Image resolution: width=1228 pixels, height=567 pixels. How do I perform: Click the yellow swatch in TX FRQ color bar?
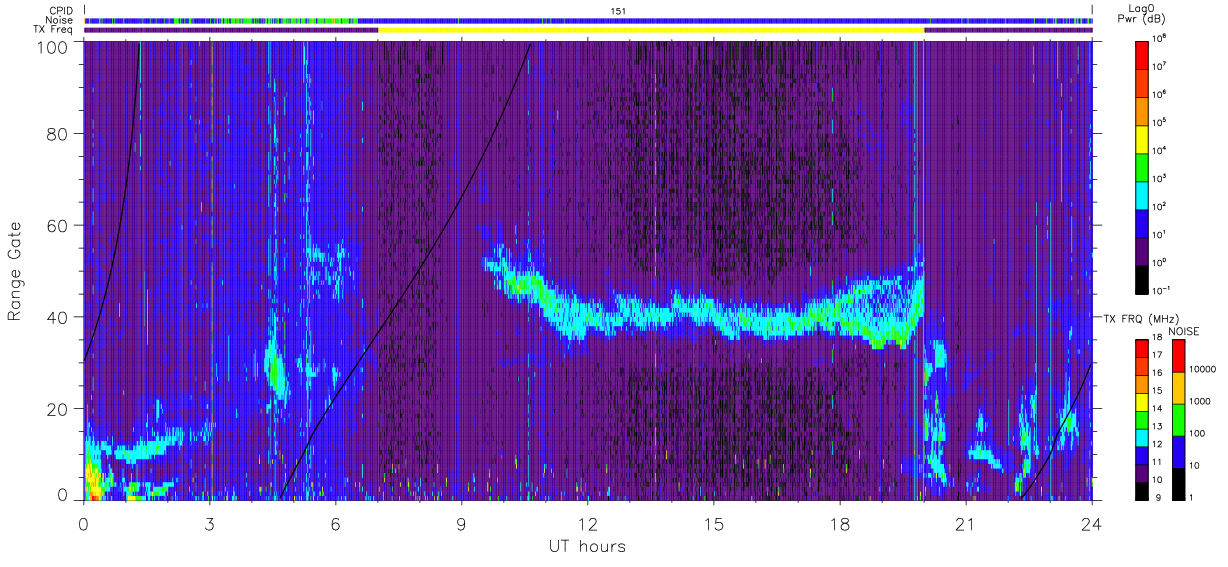point(1142,402)
